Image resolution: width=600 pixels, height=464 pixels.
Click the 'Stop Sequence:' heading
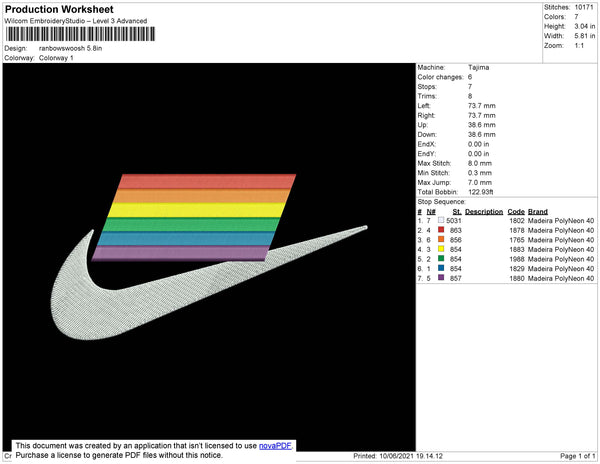442,202
